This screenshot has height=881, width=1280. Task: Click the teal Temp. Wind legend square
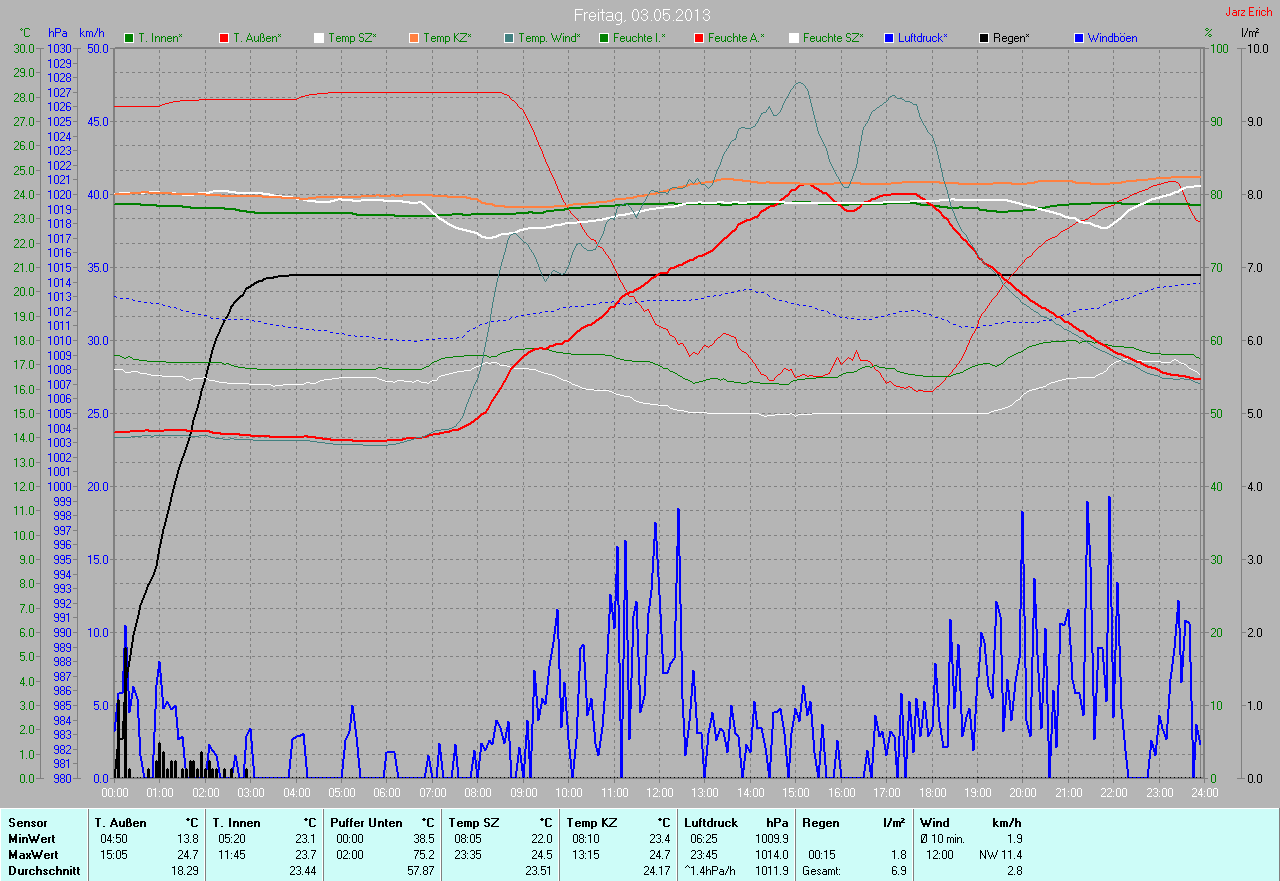(x=509, y=38)
